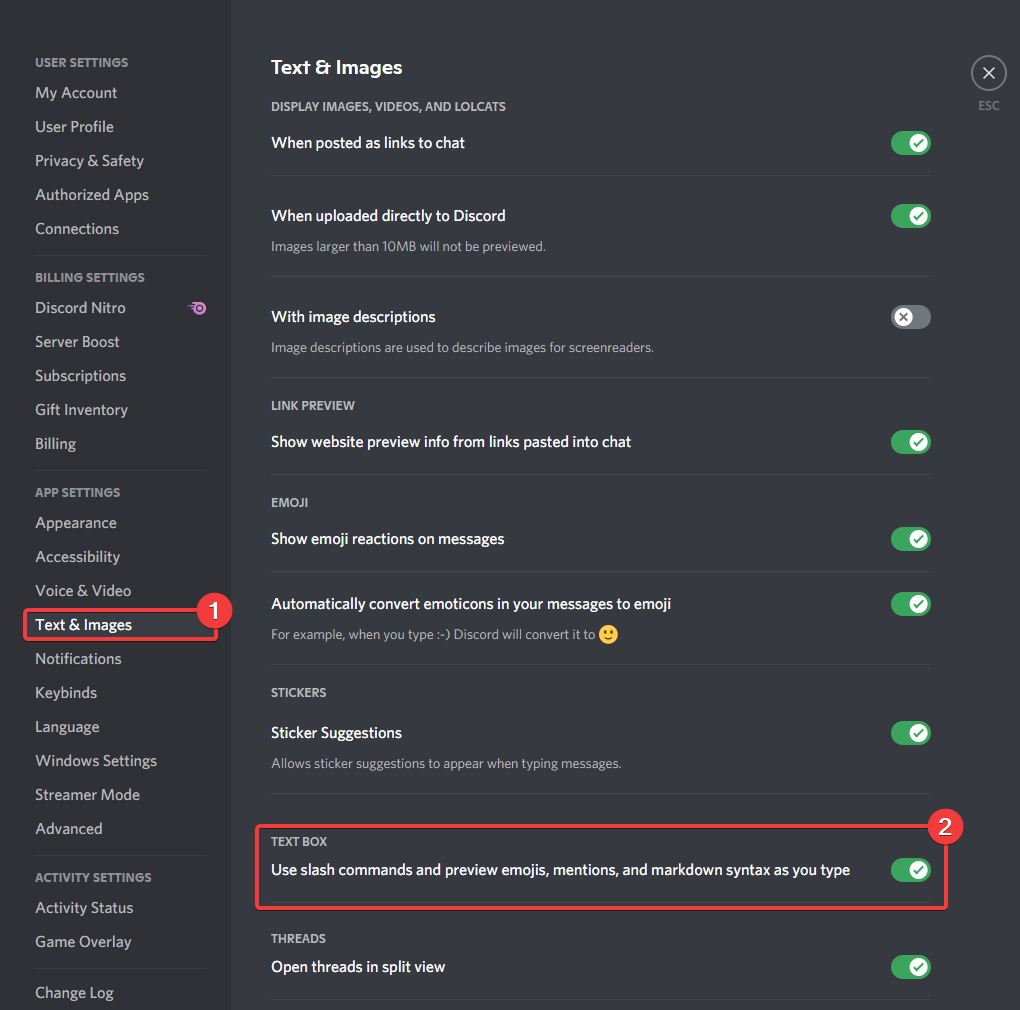
Task: Open Notifications settings
Action: (78, 659)
